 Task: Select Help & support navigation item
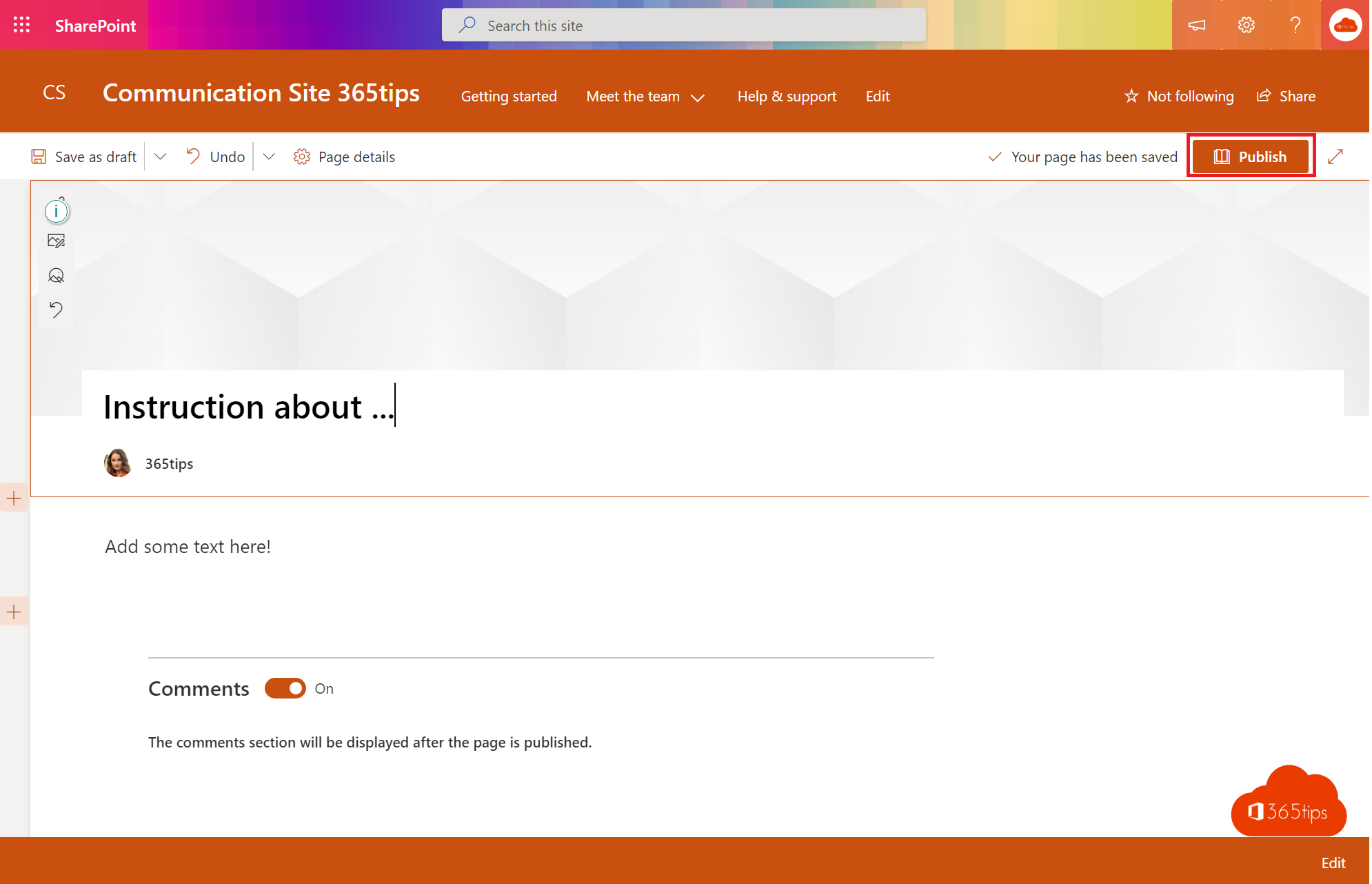point(787,95)
